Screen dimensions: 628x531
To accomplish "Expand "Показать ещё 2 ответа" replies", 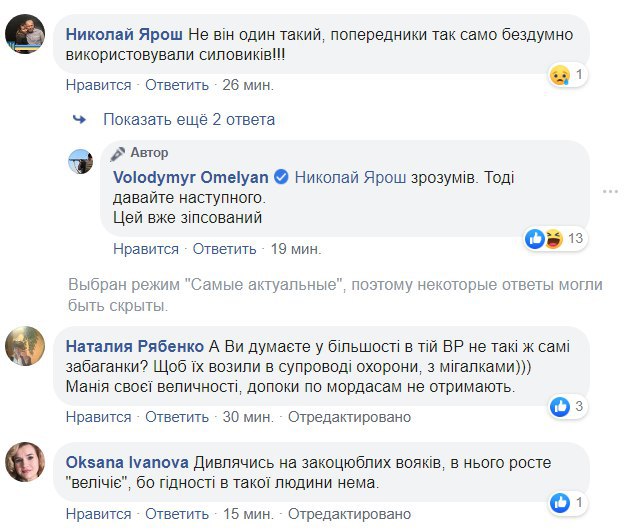I will click(x=188, y=120).
